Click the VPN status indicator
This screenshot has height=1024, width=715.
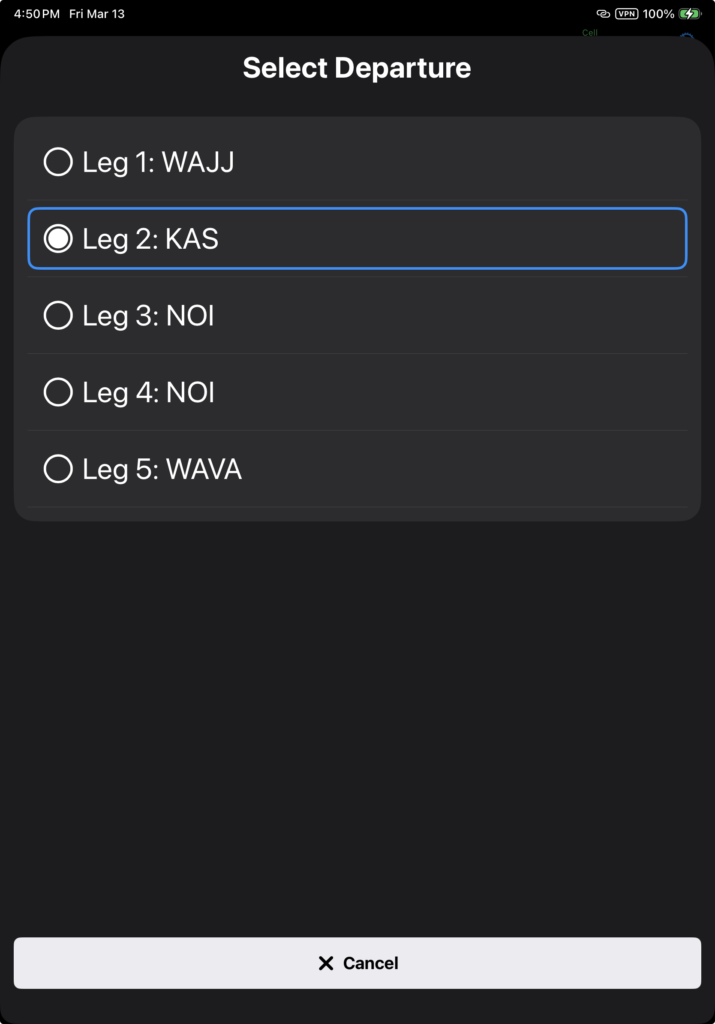[626, 14]
